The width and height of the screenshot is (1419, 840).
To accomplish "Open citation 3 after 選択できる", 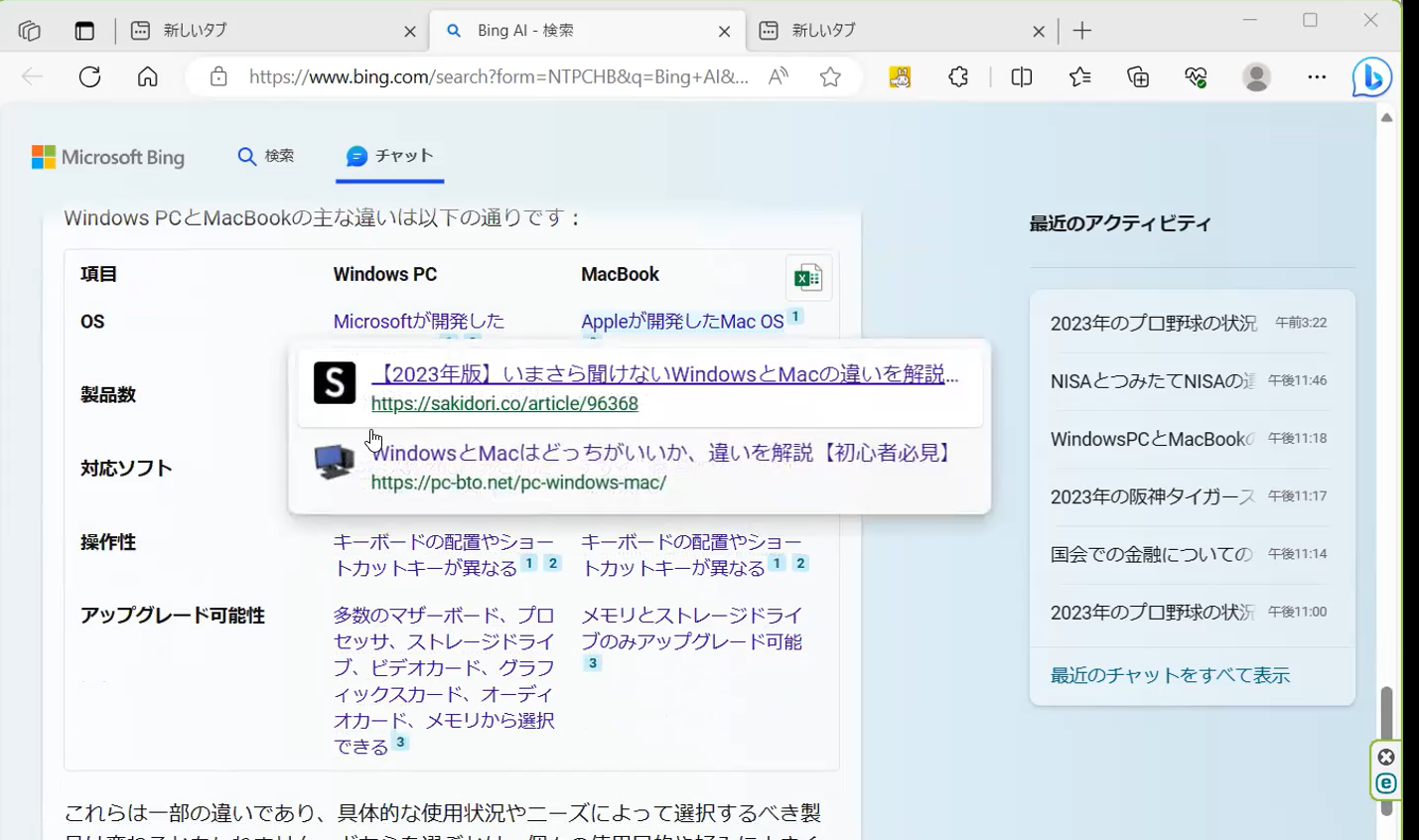I will coord(400,742).
